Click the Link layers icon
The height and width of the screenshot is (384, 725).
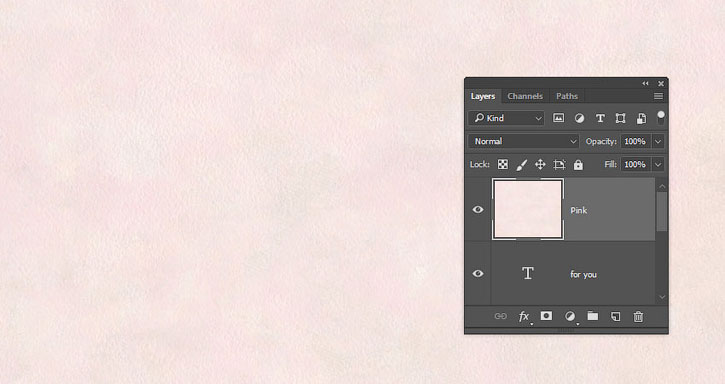pos(501,316)
